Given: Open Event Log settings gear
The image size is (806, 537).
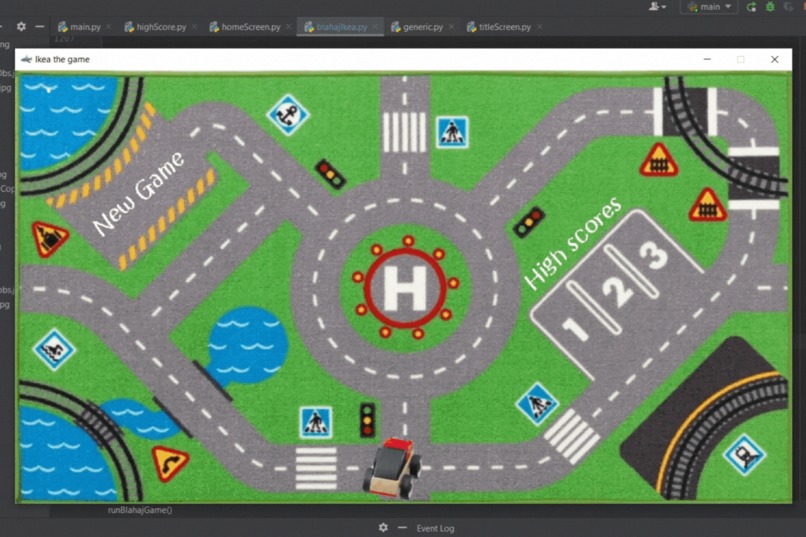Looking at the screenshot, I should click(383, 528).
